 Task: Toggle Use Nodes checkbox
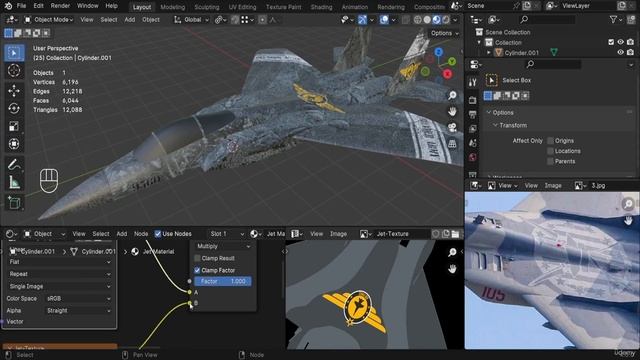(x=158, y=234)
